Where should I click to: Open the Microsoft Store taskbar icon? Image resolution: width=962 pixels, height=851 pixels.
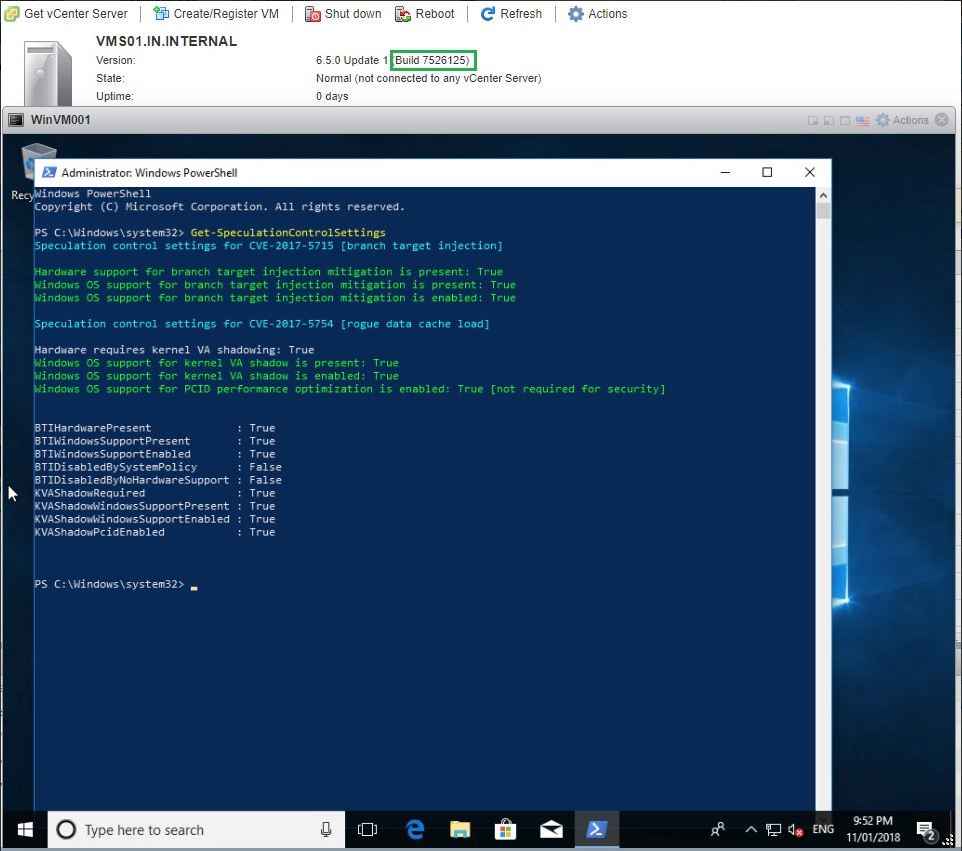pyautogui.click(x=506, y=830)
